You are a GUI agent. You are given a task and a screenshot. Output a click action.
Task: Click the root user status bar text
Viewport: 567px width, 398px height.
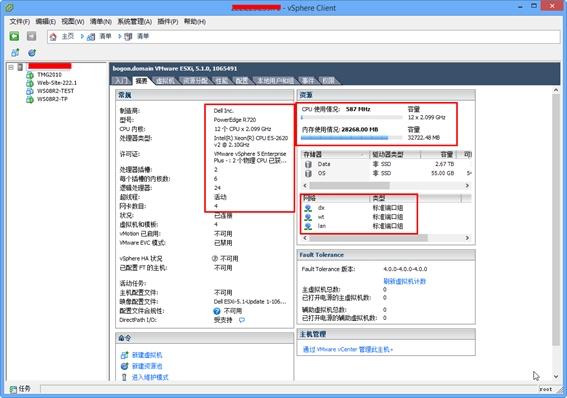[546, 389]
